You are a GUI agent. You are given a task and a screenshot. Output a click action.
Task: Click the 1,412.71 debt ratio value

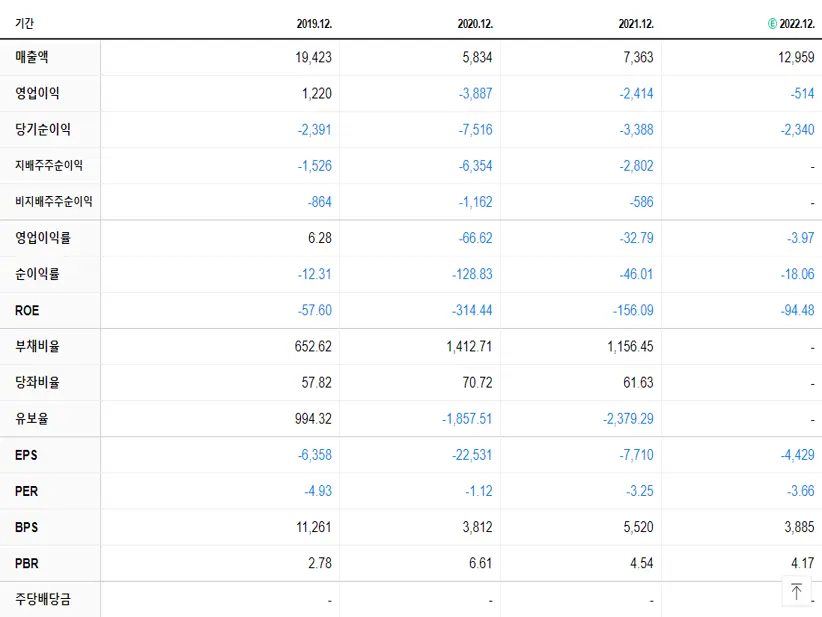click(x=469, y=347)
